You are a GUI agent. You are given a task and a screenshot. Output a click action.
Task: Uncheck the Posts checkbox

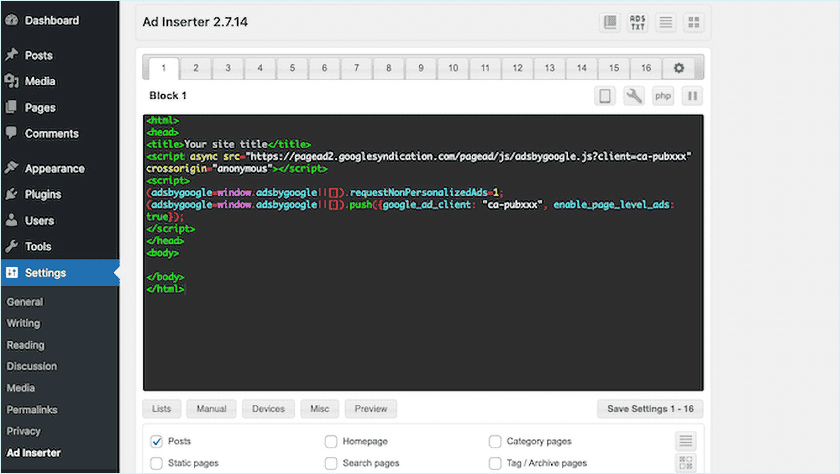coord(156,441)
